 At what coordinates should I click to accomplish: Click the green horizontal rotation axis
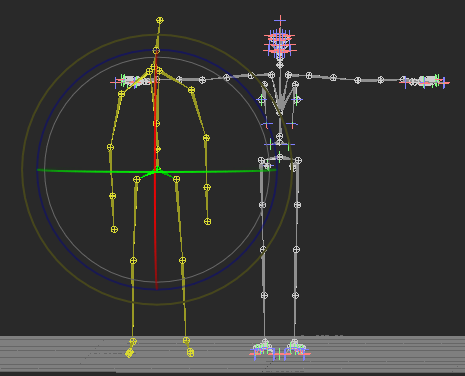(x=83, y=171)
